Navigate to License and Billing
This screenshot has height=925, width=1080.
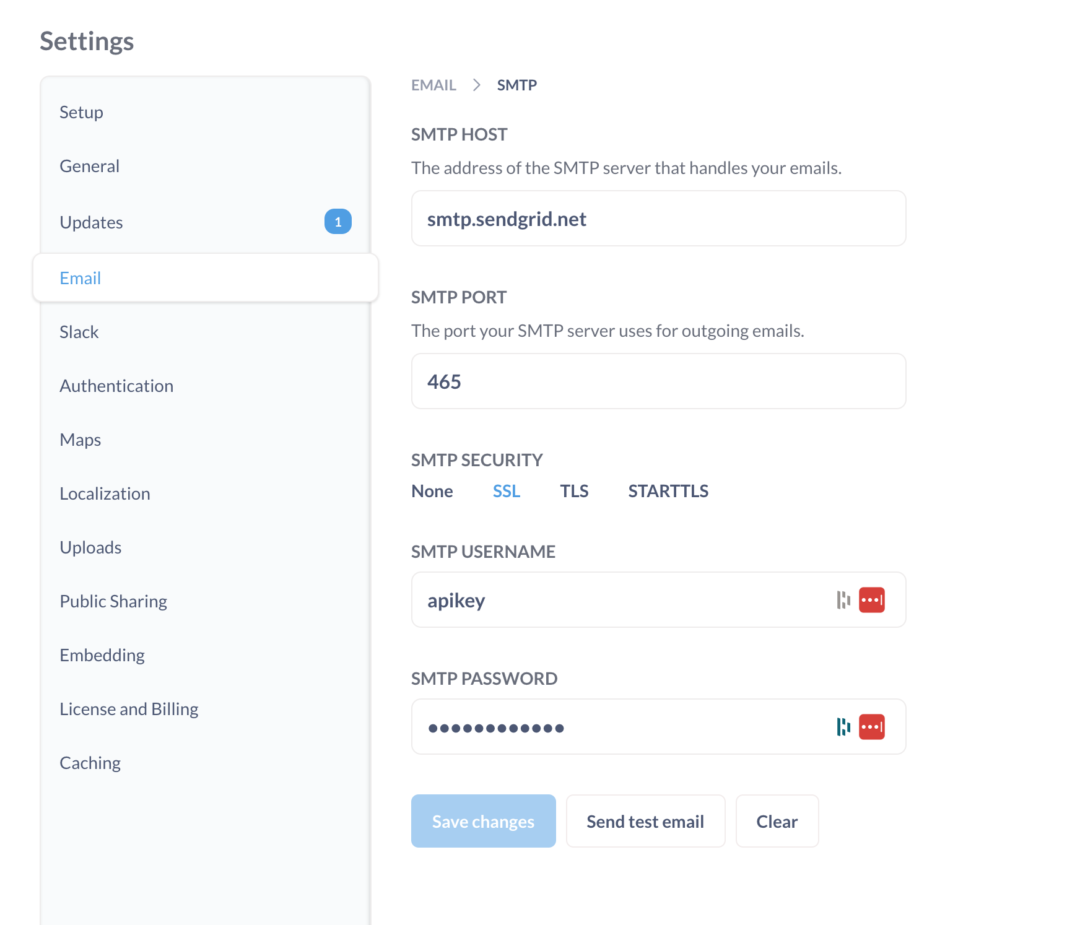(129, 708)
